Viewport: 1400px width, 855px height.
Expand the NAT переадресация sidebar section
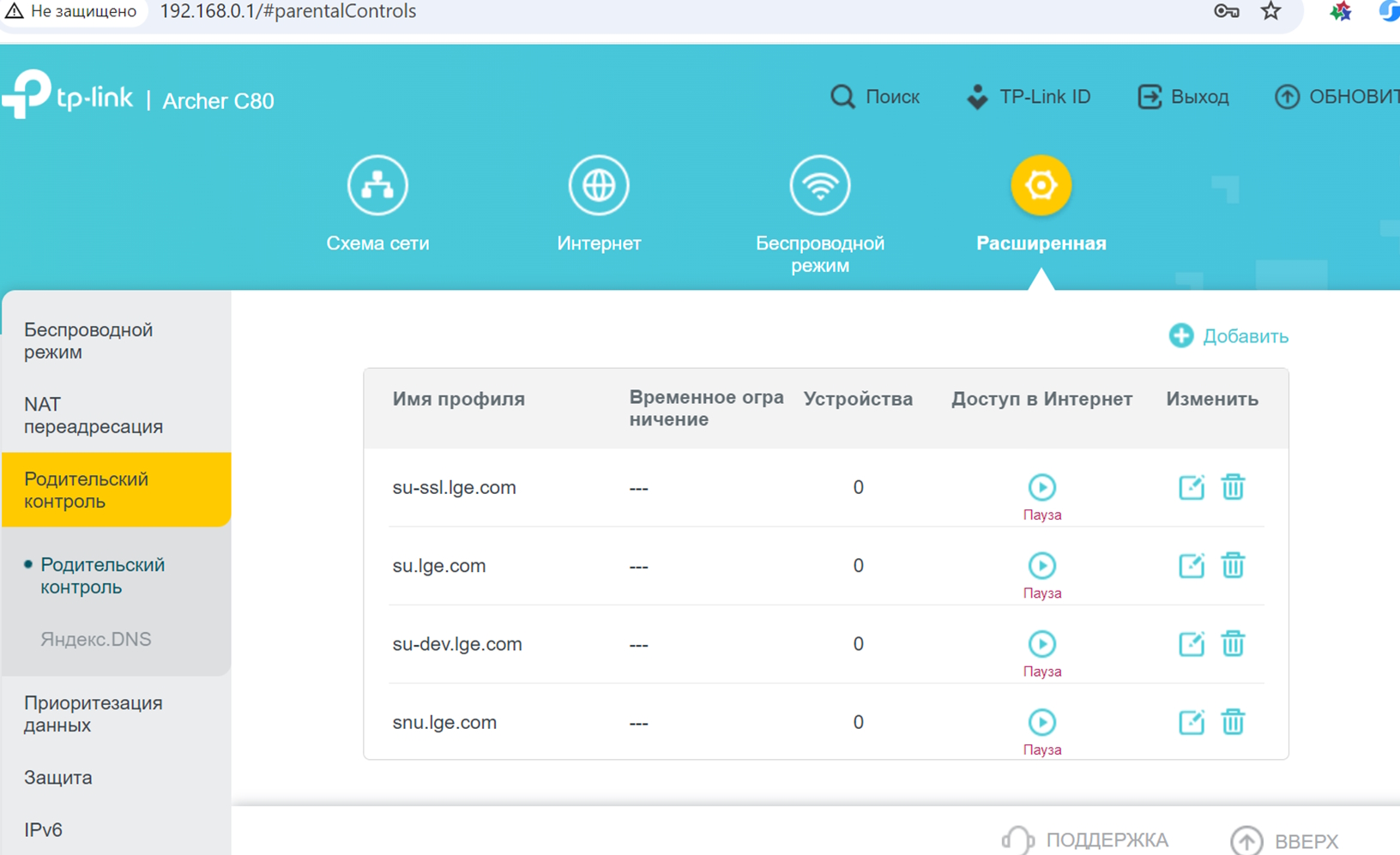click(x=93, y=415)
